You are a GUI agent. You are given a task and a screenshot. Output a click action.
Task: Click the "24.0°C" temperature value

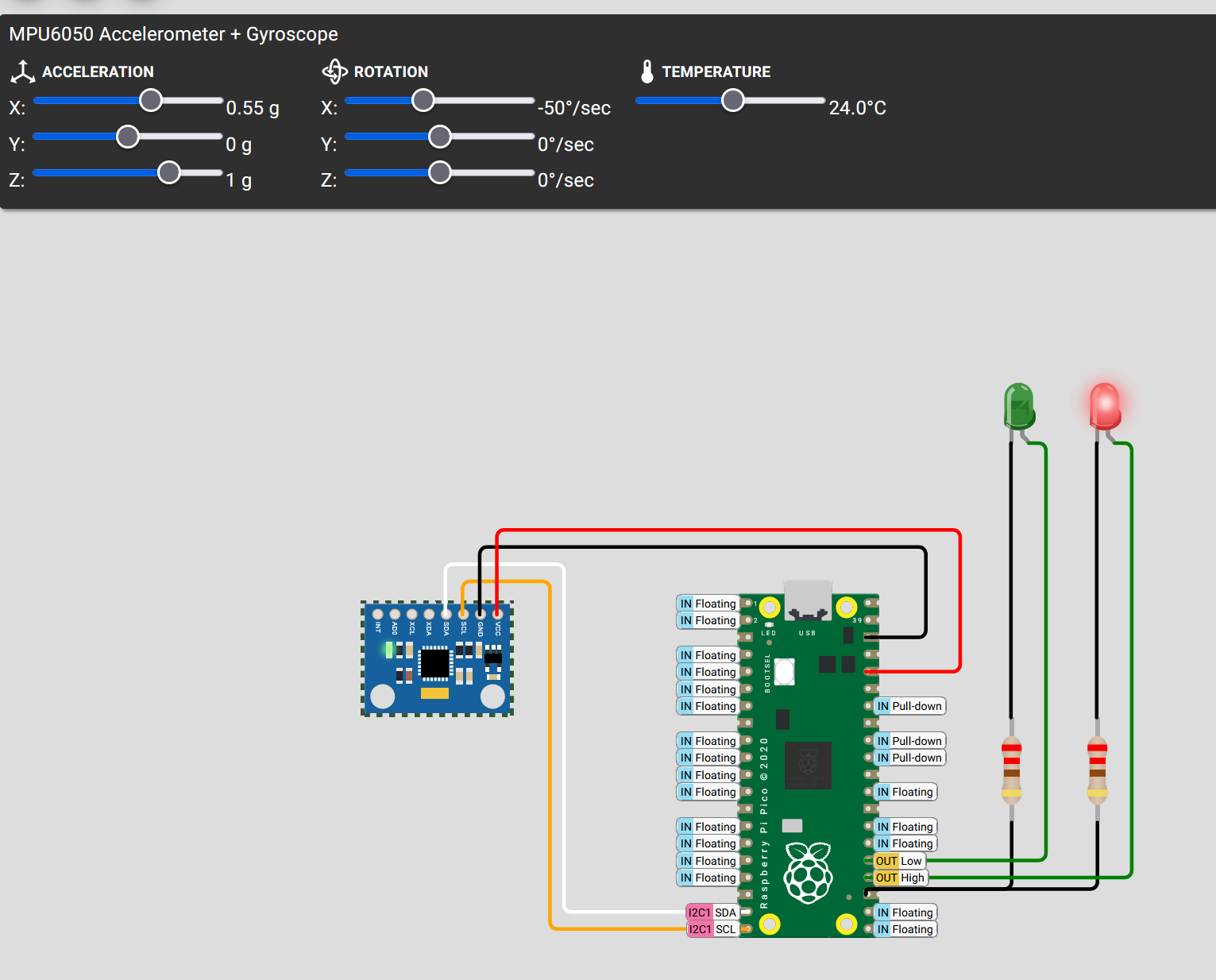pos(858,108)
